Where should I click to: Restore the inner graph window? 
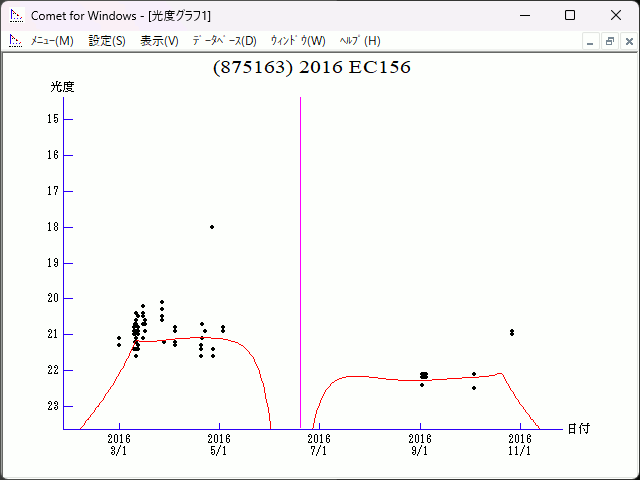[x=610, y=42]
